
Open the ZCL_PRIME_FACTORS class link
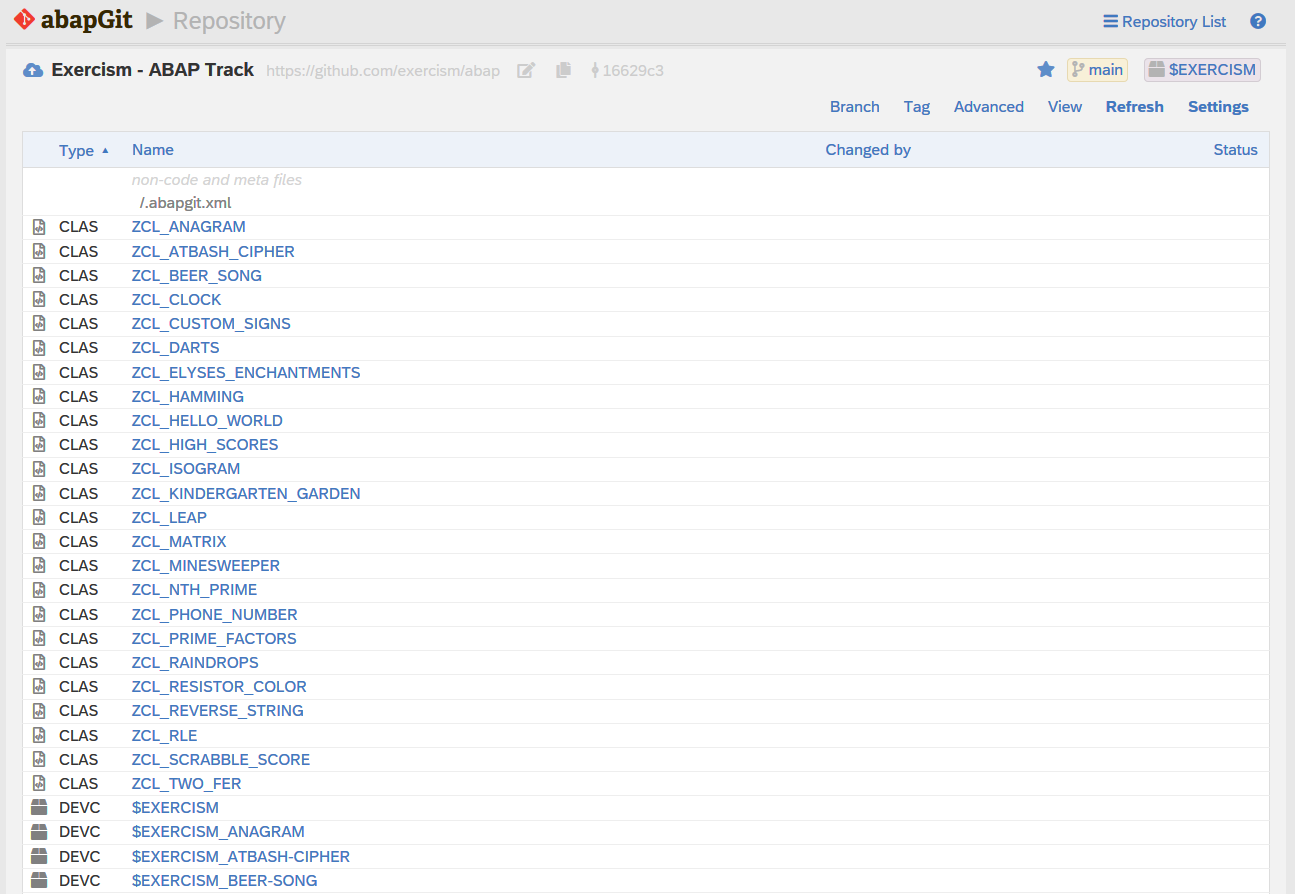coord(214,638)
